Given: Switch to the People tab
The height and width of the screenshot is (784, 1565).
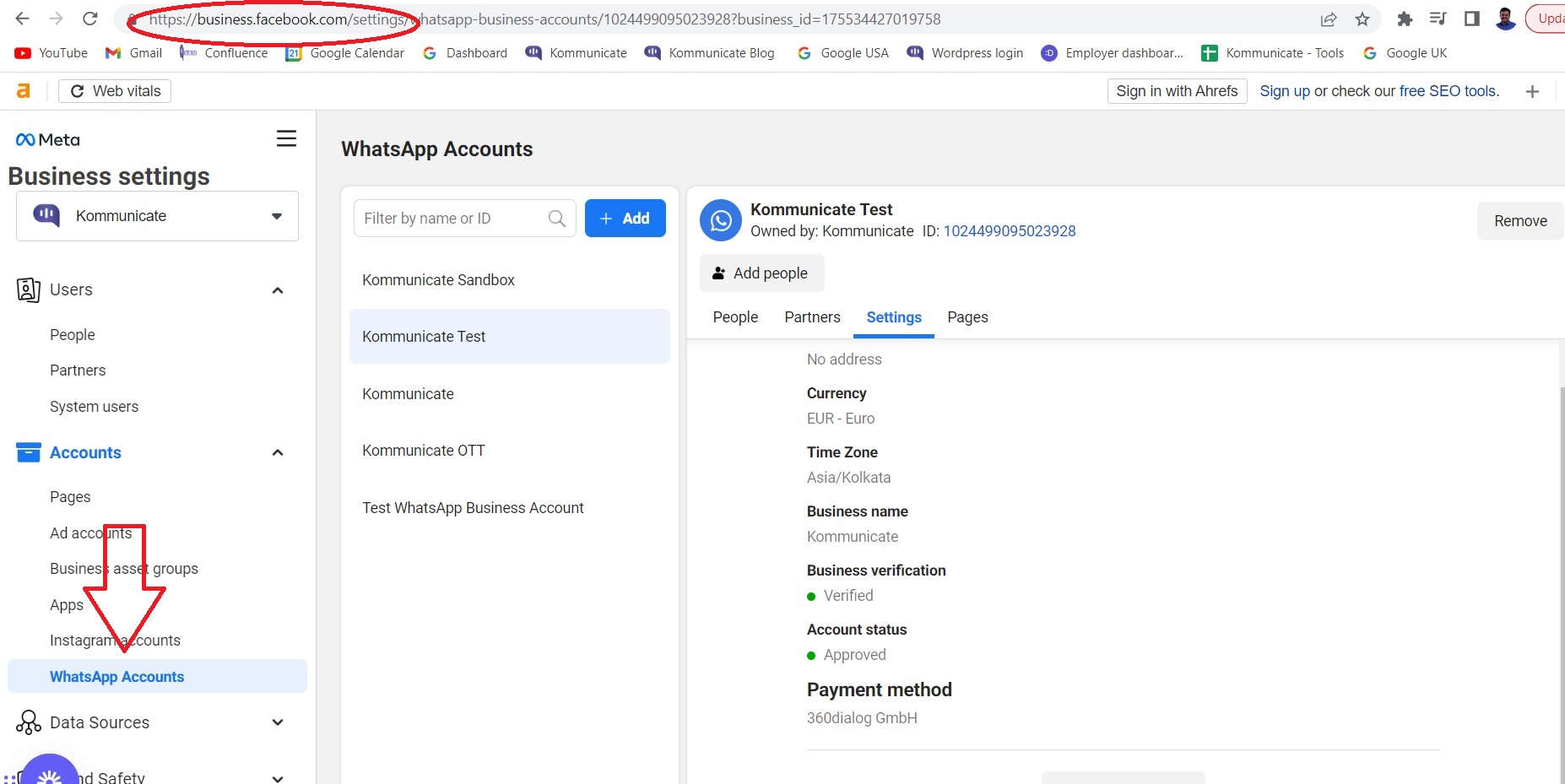Looking at the screenshot, I should click(734, 317).
